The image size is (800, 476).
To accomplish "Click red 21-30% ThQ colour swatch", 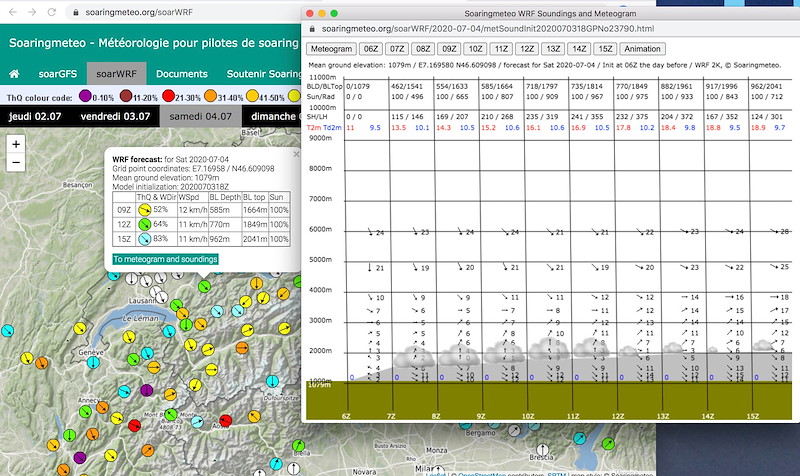I will pos(168,95).
